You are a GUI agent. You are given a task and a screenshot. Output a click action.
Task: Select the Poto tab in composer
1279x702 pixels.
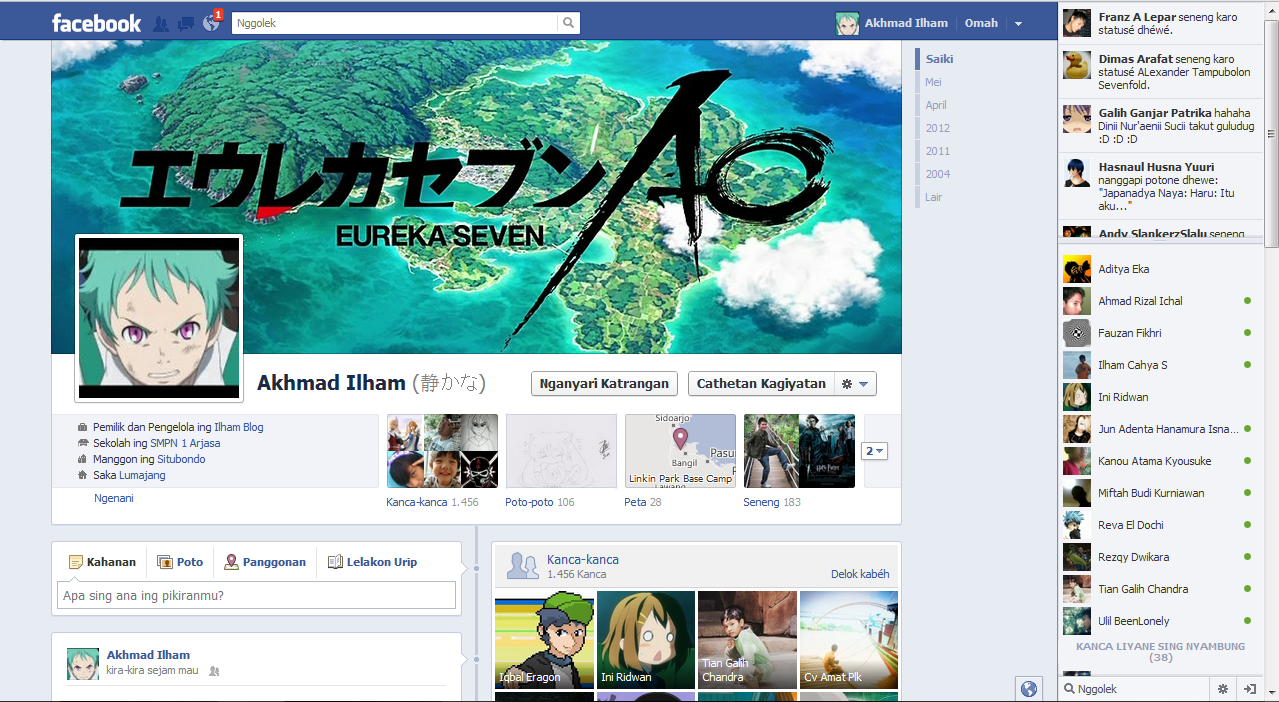pos(180,562)
